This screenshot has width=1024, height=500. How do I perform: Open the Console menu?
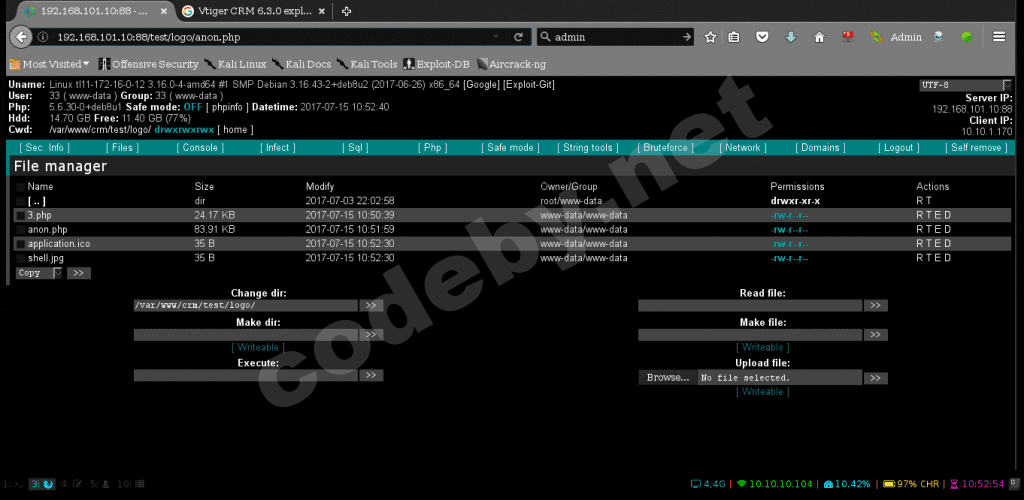(200, 148)
